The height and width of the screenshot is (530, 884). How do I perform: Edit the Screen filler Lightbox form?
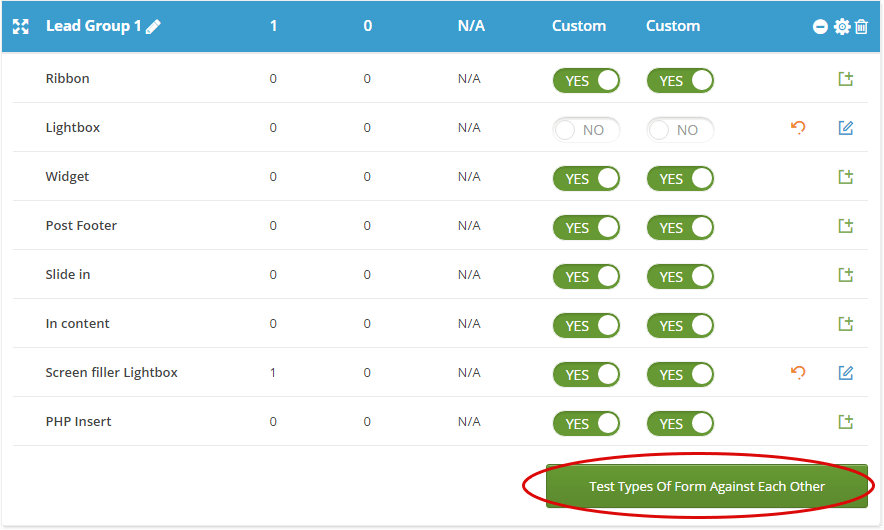coord(845,373)
